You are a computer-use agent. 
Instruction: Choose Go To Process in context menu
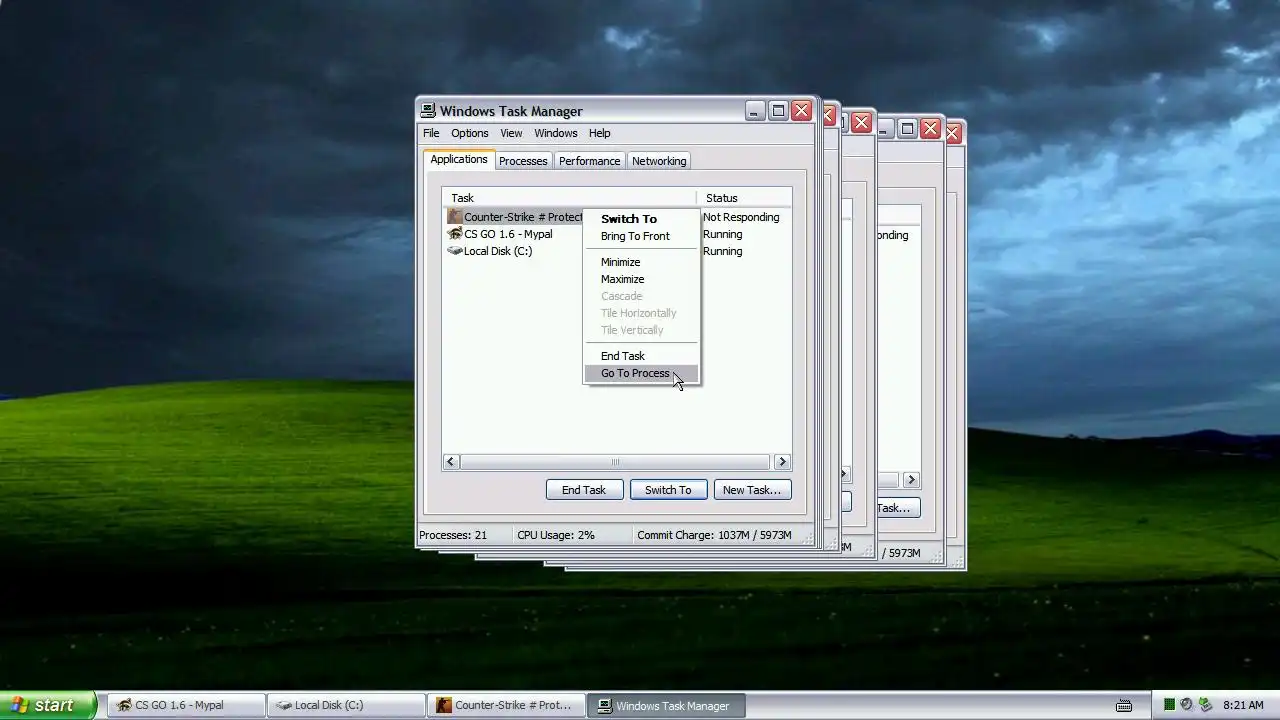(x=641, y=373)
